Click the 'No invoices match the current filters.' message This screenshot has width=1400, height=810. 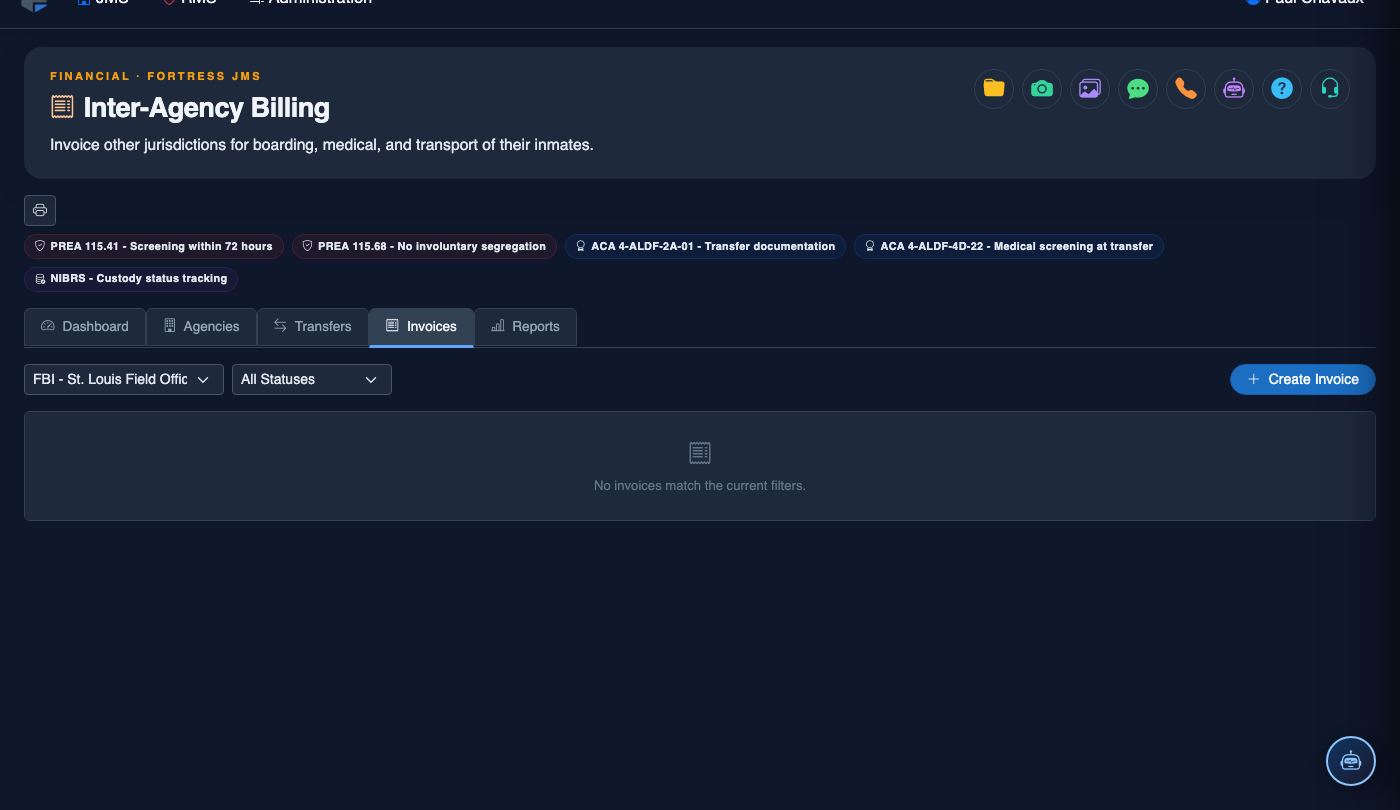[700, 486]
